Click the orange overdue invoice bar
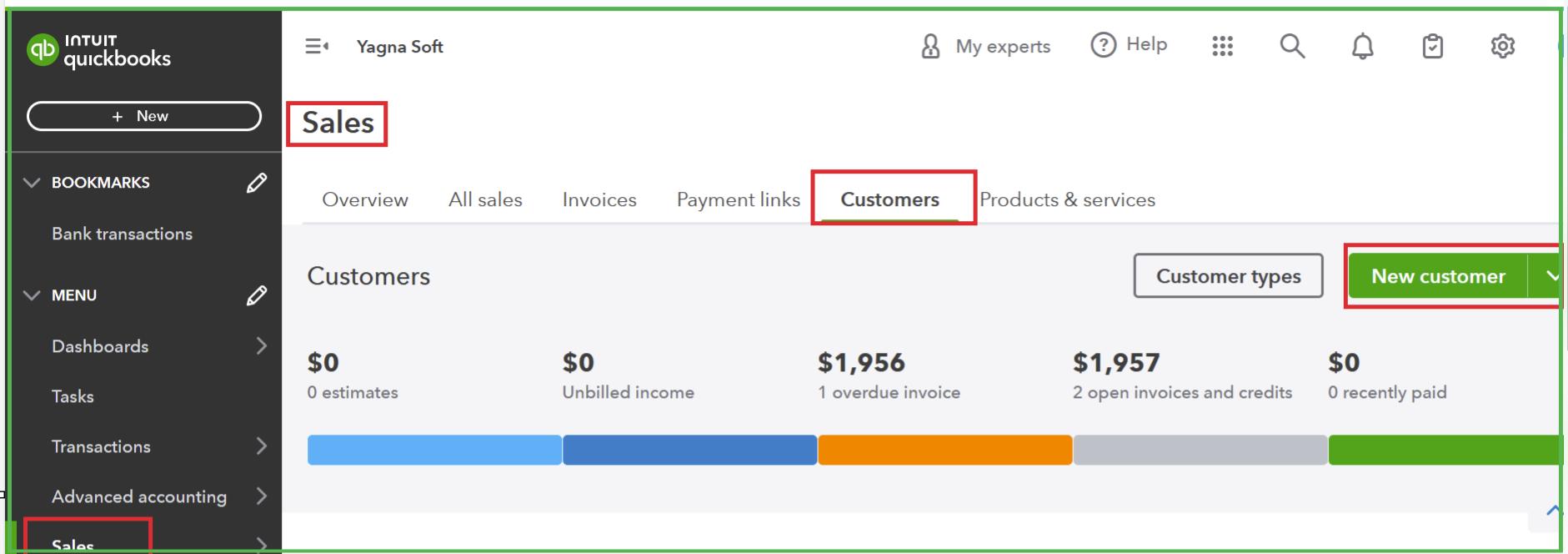 945,450
